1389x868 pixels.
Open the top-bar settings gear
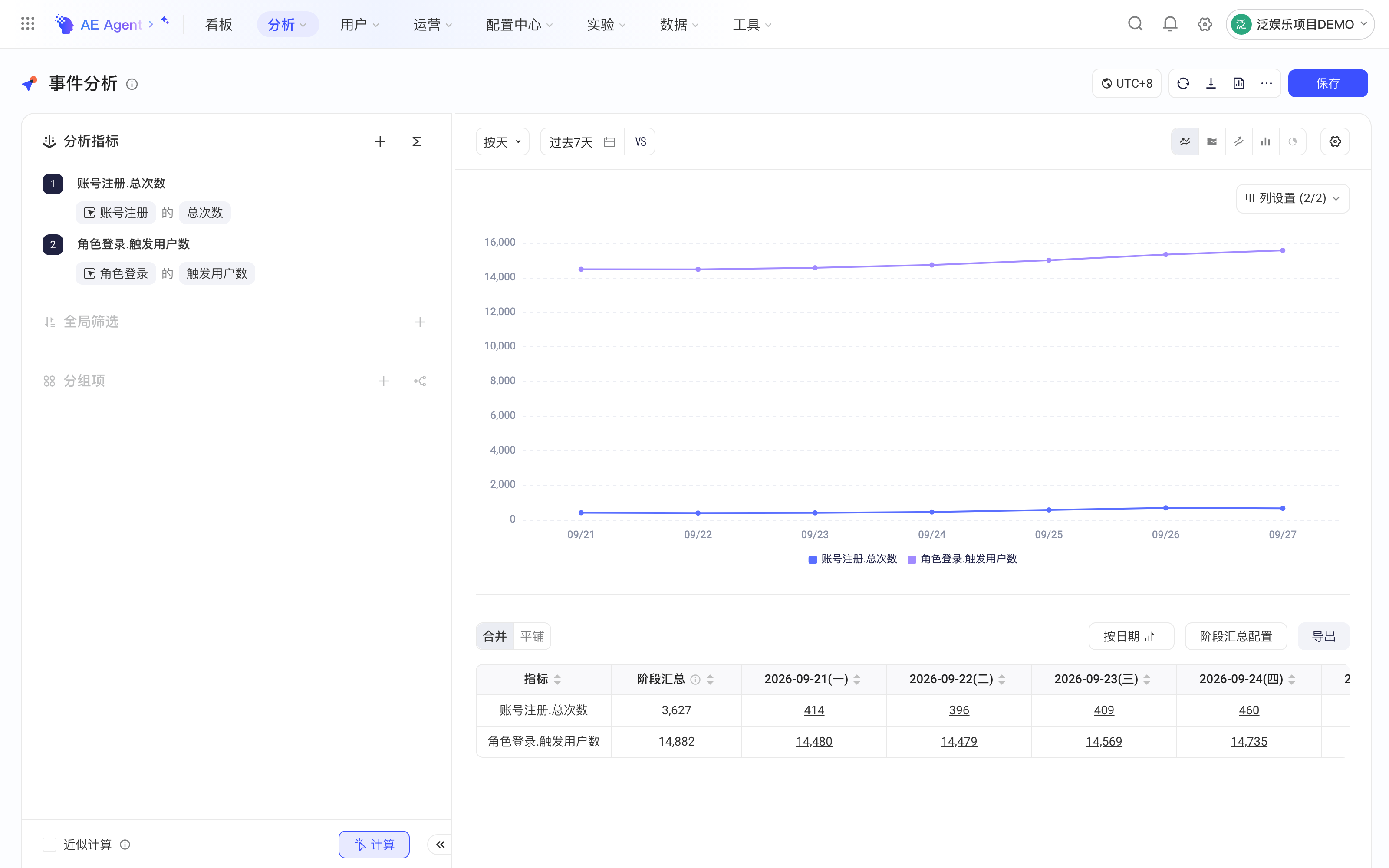[x=1205, y=24]
